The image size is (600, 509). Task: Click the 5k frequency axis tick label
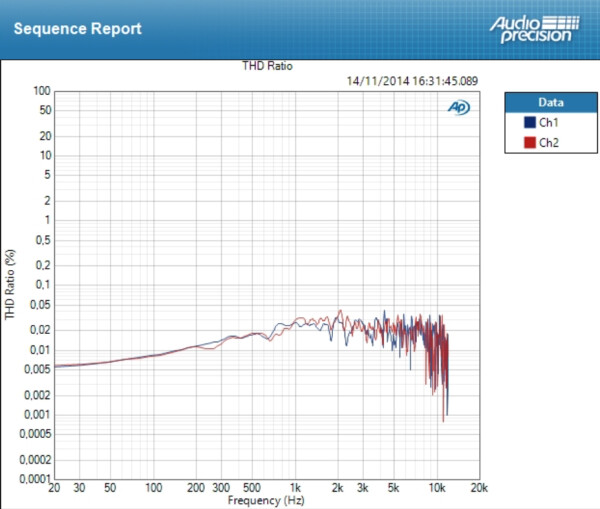[393, 488]
